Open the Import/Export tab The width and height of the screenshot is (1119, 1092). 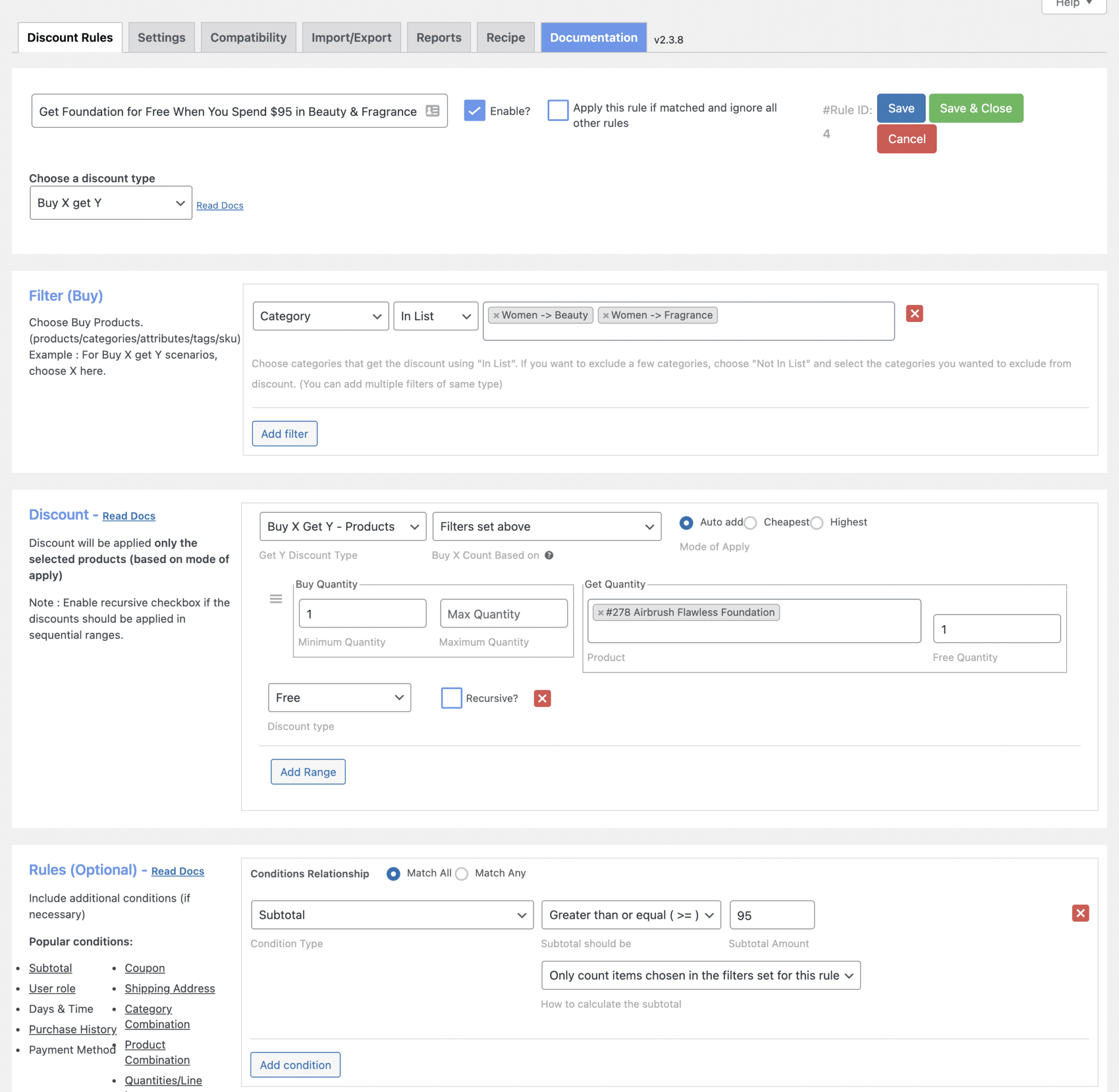pyautogui.click(x=351, y=38)
